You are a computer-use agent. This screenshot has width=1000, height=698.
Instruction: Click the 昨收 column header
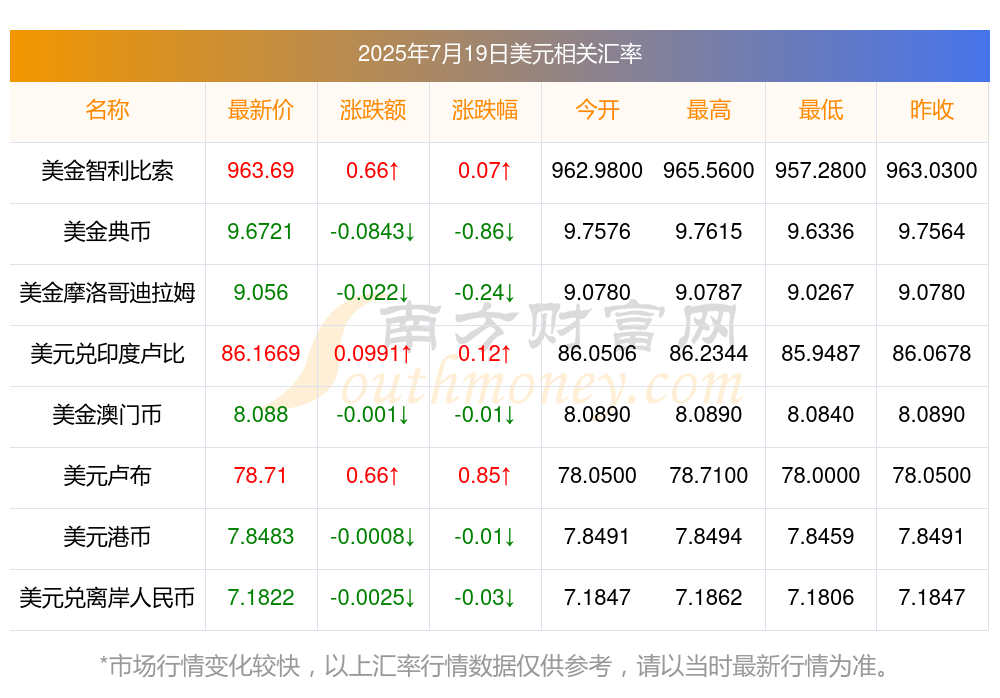click(x=932, y=110)
